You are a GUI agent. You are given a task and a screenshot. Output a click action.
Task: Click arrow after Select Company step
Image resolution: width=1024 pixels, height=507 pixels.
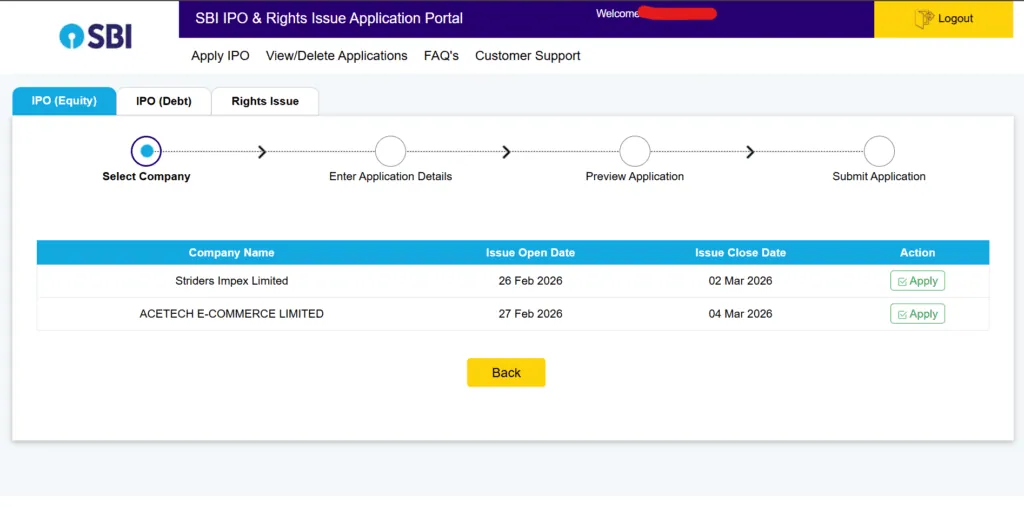point(262,152)
